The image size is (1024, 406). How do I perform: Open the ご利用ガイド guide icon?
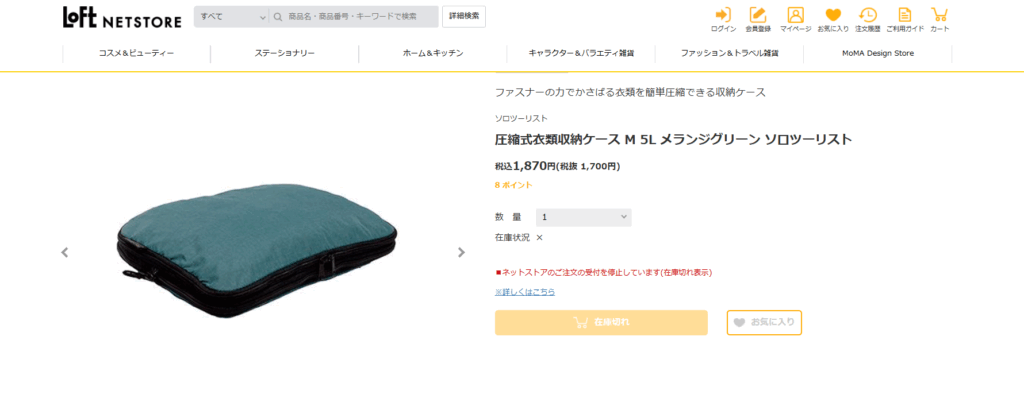[x=904, y=19]
